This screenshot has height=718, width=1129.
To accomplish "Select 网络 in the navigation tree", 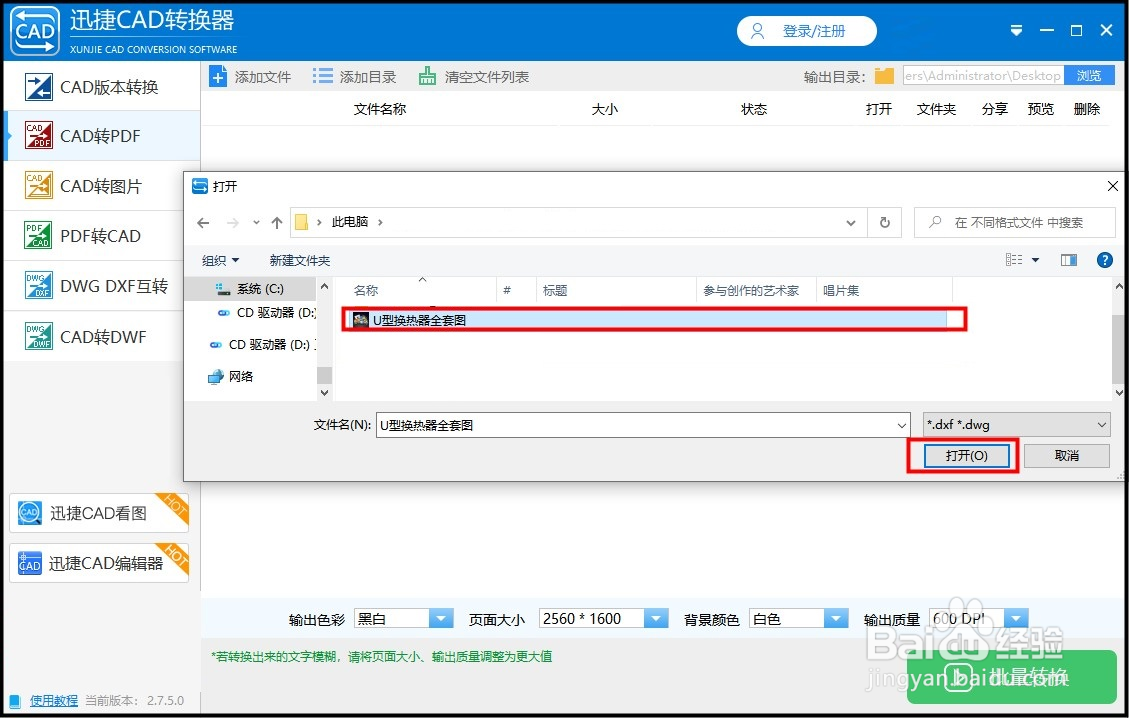I will pos(230,377).
